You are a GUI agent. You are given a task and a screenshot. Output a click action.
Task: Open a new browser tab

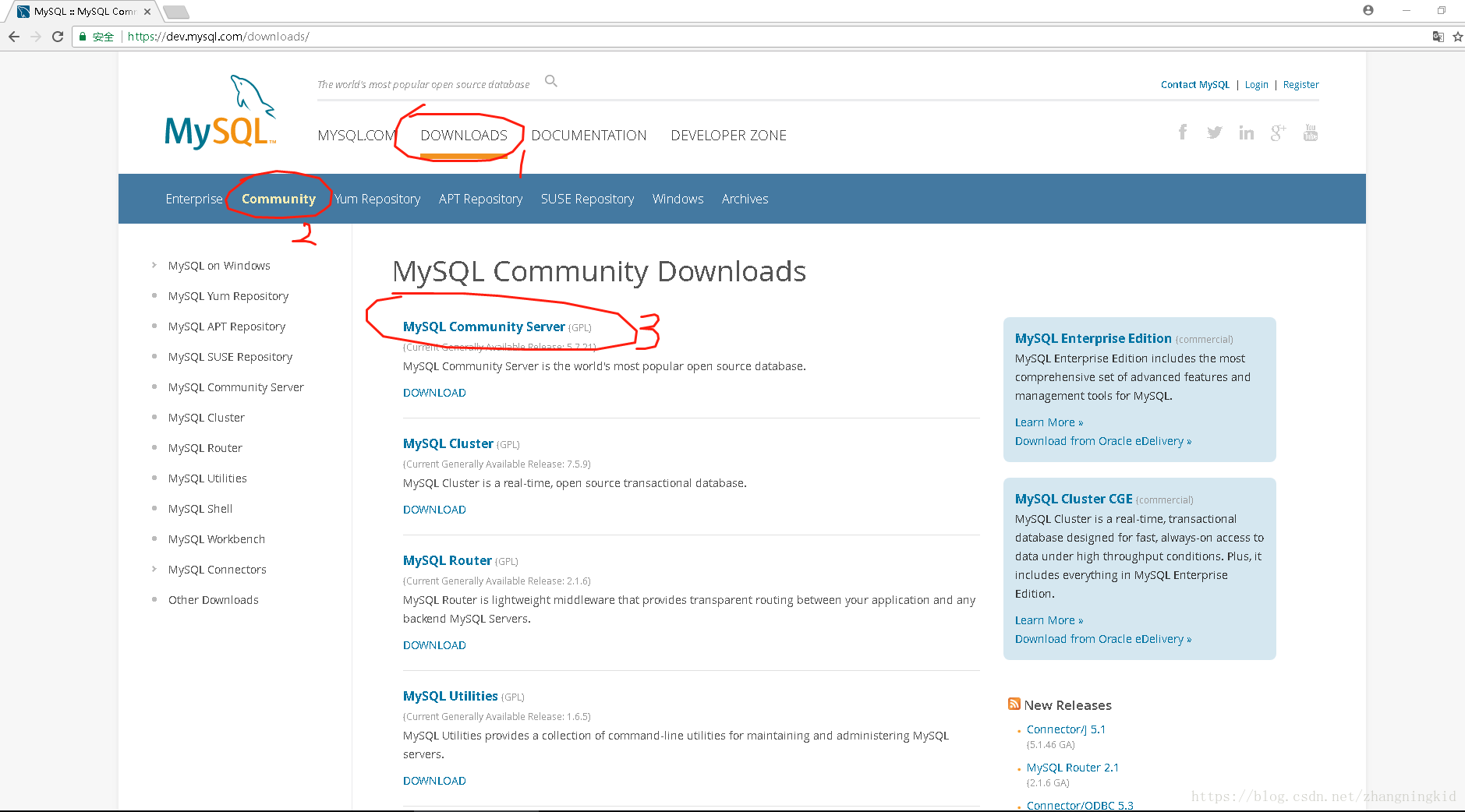(x=176, y=12)
